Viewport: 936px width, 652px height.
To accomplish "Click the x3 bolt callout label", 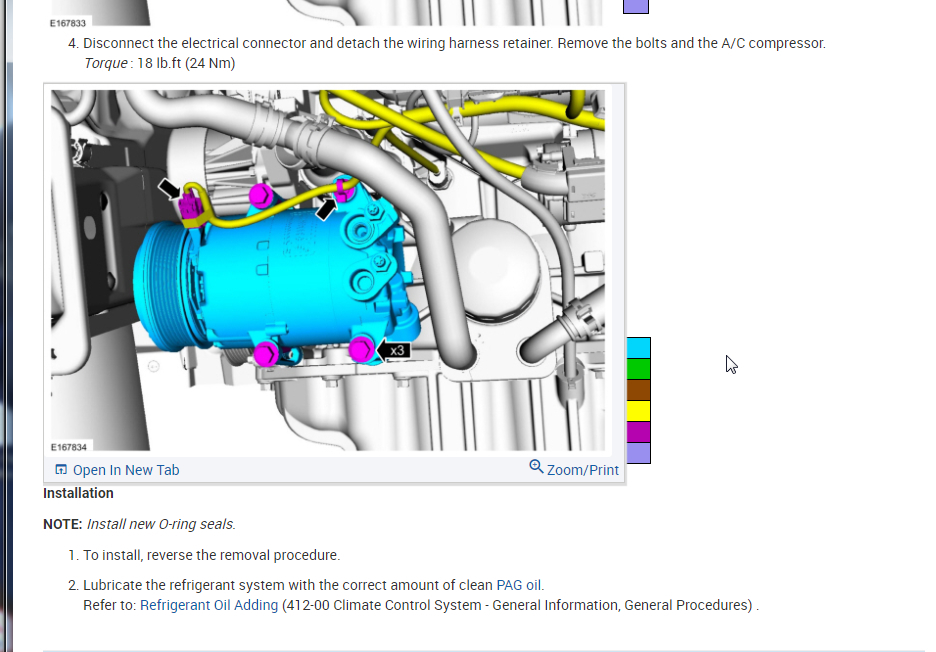I will [396, 350].
